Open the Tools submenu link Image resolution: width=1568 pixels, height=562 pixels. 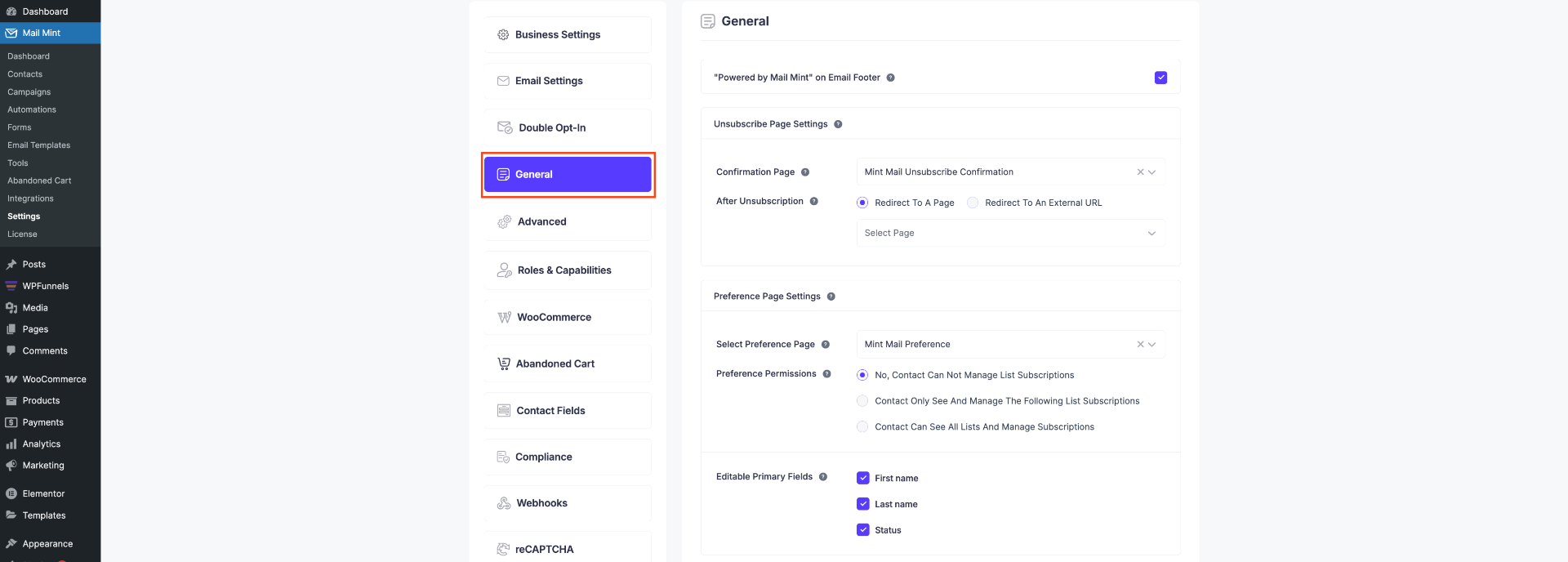point(18,163)
